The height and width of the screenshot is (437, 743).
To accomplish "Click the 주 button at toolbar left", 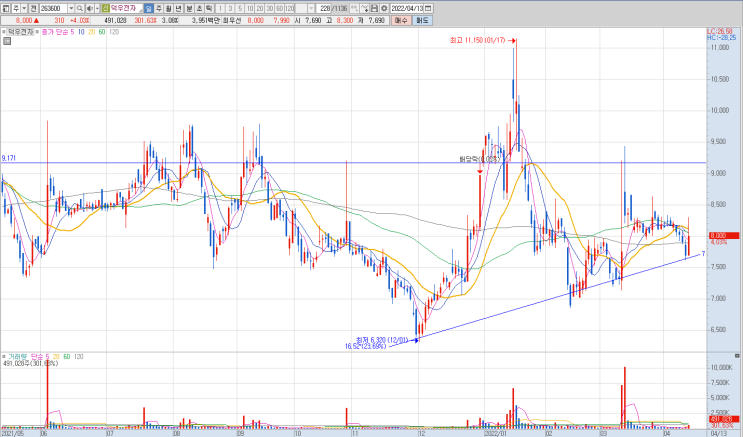I will pos(16,9).
